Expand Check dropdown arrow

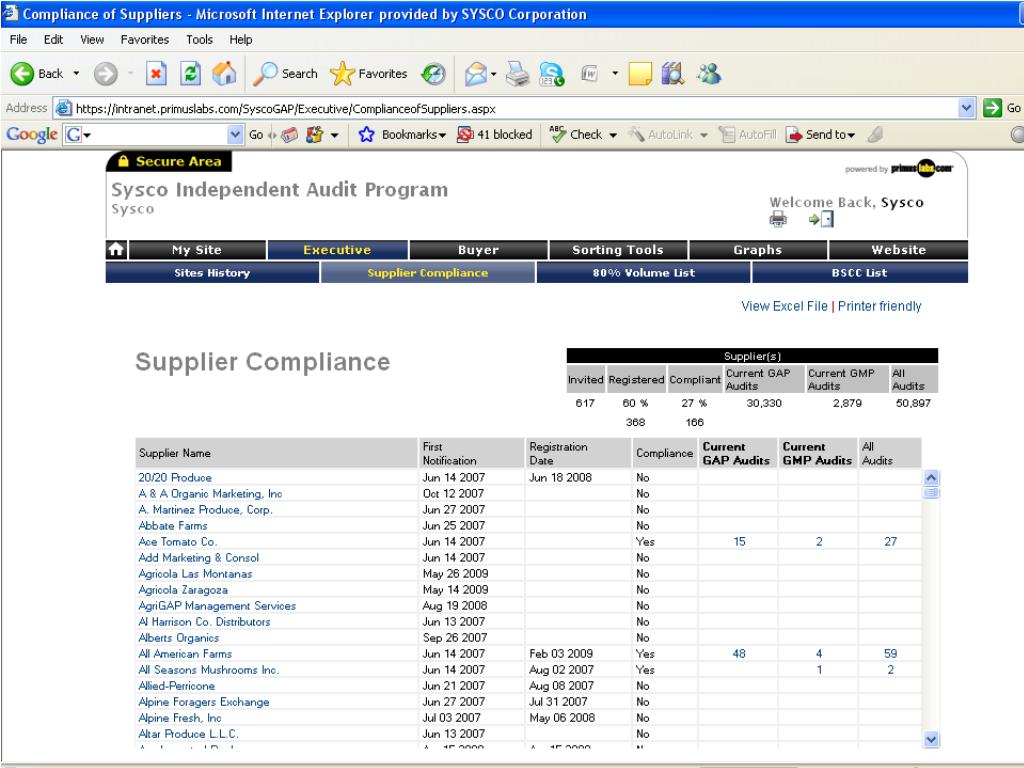click(x=613, y=135)
